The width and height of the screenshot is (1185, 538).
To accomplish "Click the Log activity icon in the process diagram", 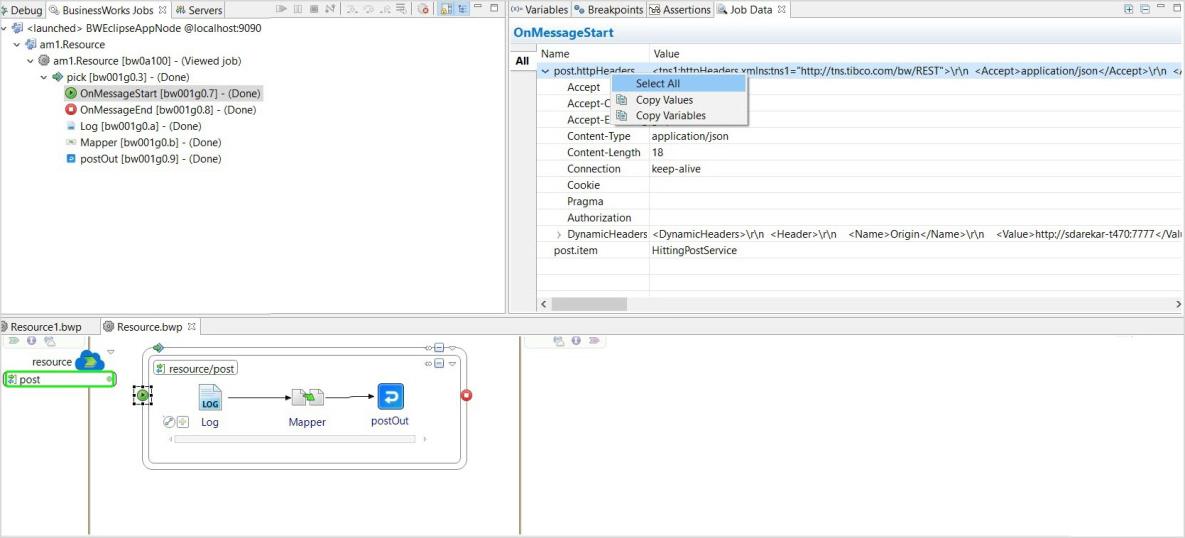I will click(210, 397).
